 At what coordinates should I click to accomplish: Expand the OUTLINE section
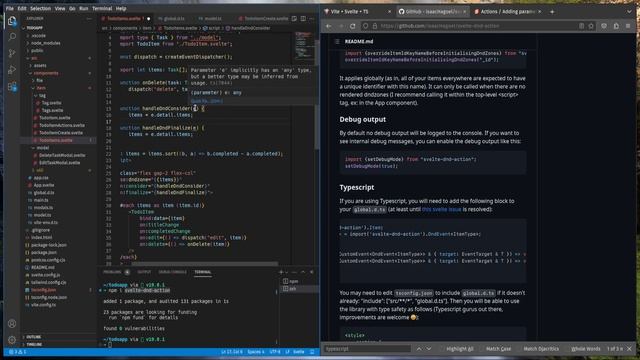33,337
